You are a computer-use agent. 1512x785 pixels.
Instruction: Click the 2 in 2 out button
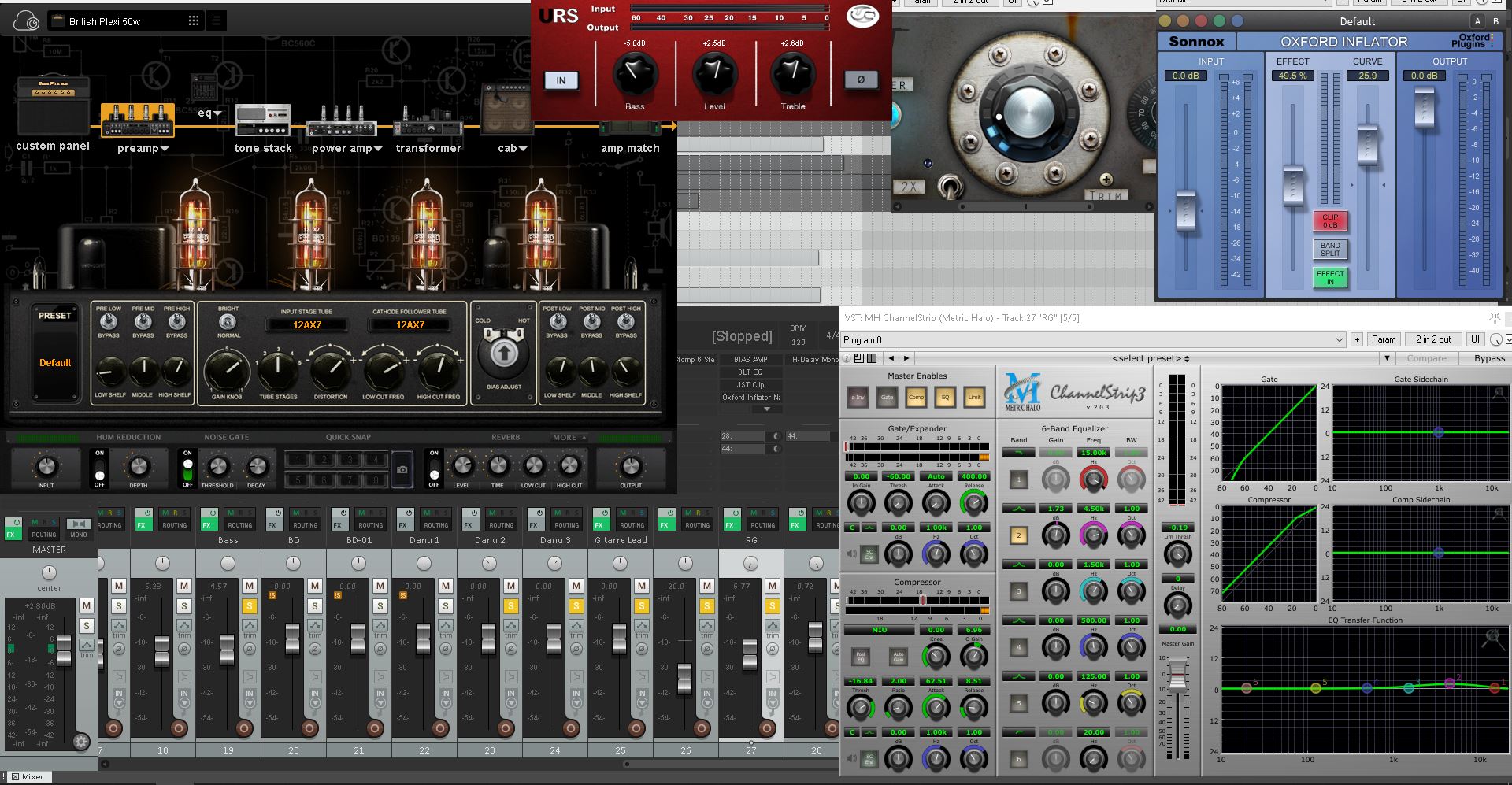pyautogui.click(x=1433, y=339)
